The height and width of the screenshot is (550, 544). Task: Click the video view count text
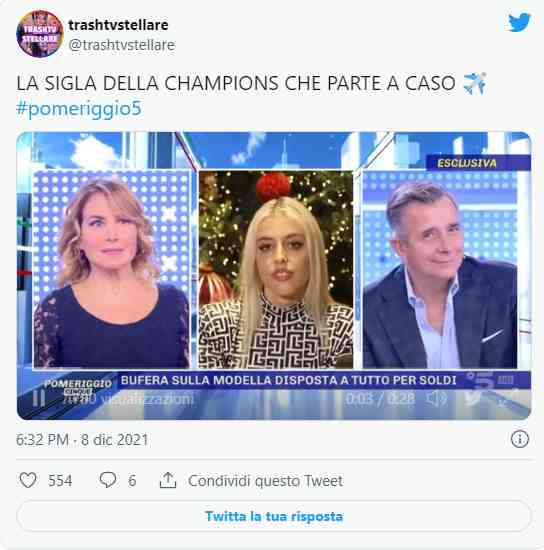pos(129,399)
